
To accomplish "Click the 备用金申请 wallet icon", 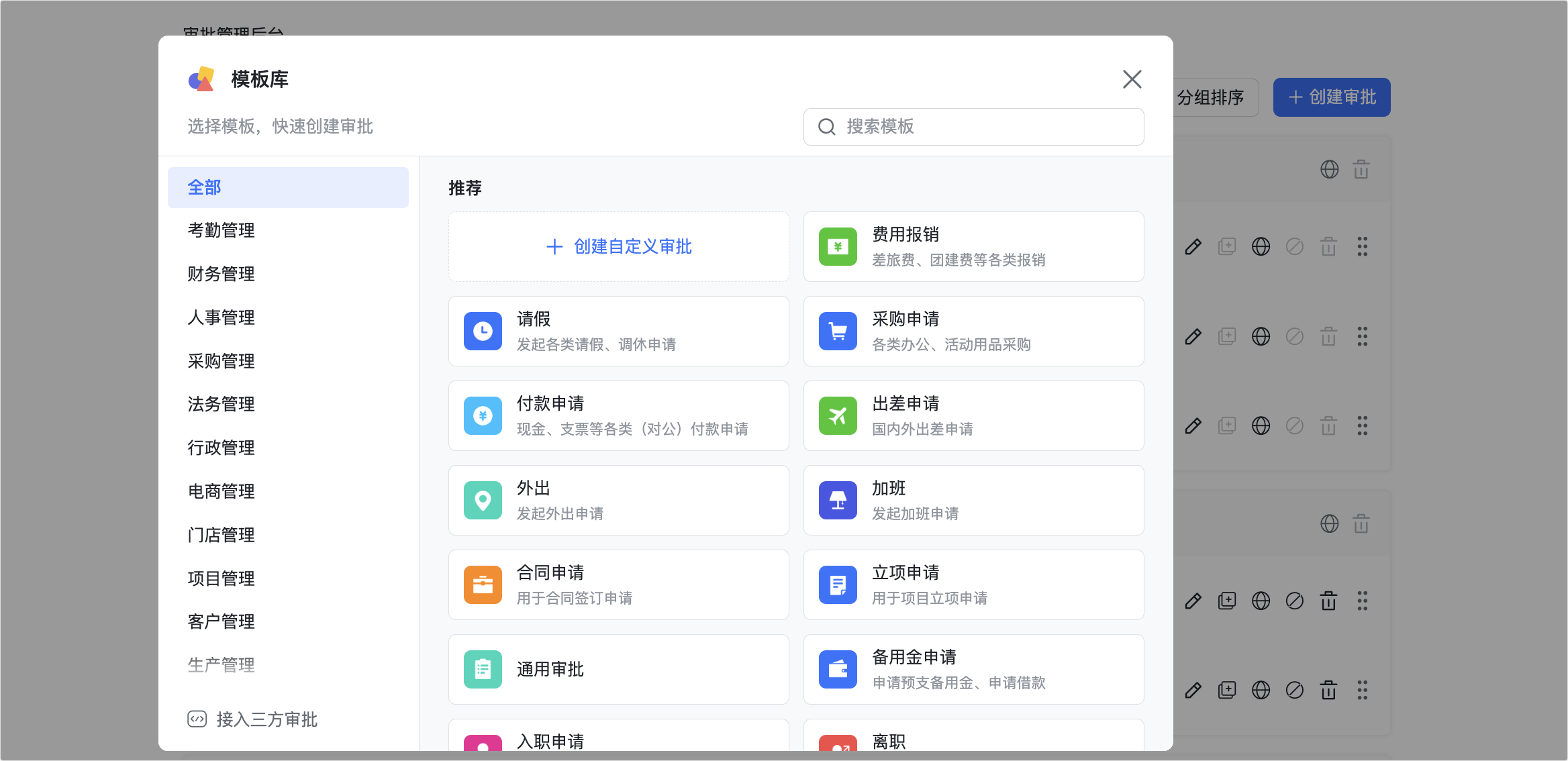I will tap(838, 669).
